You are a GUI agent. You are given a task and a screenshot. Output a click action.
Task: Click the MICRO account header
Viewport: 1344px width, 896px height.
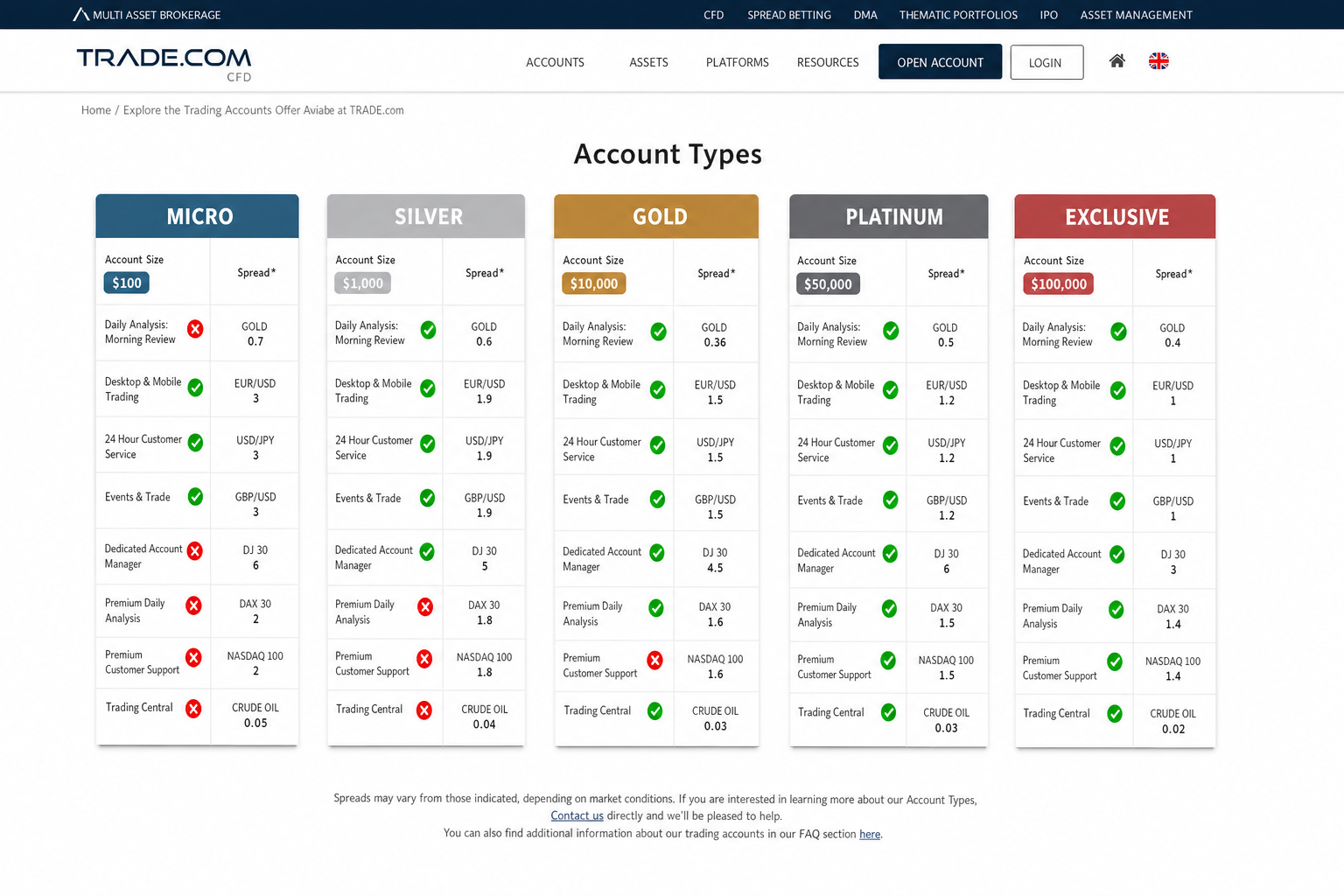[x=197, y=216]
